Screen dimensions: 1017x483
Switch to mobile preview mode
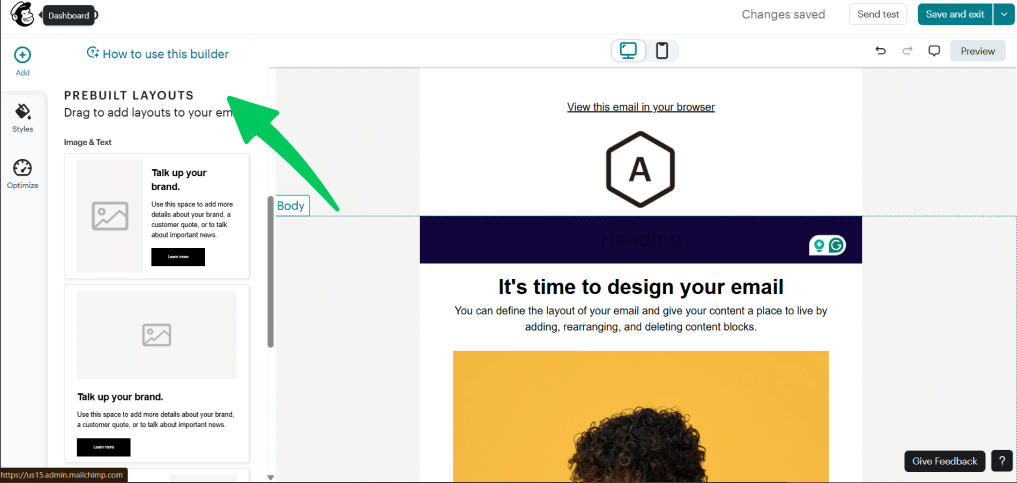(662, 51)
